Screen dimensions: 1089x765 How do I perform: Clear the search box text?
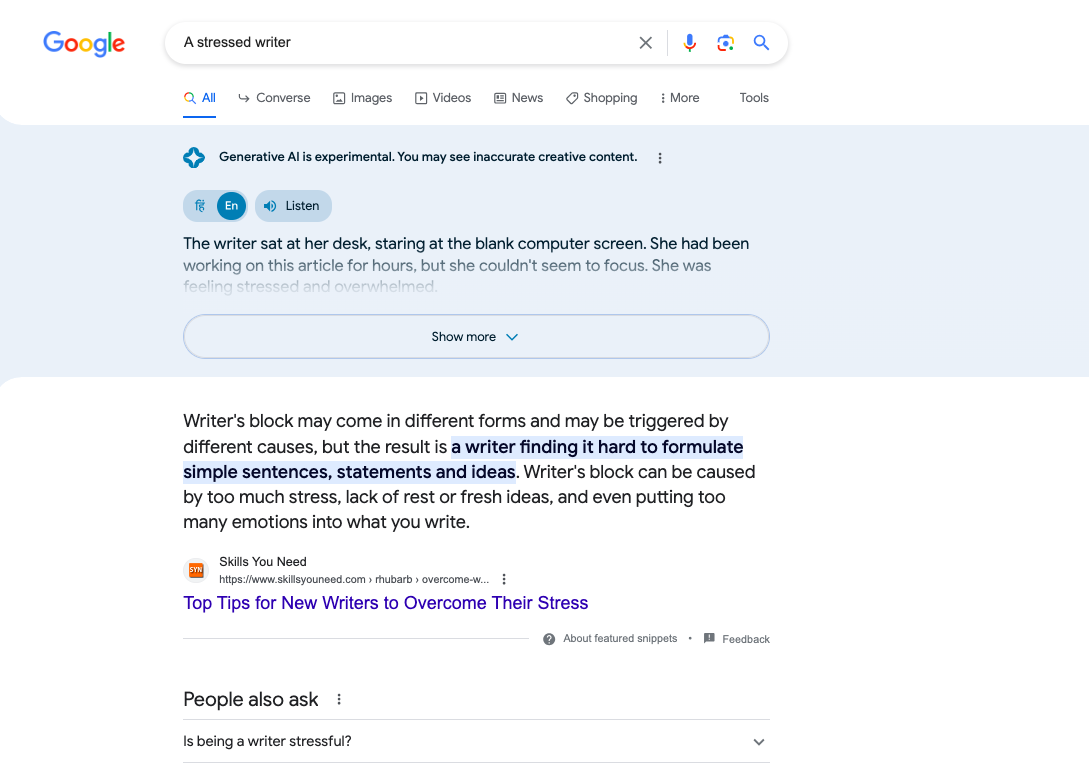click(x=645, y=43)
